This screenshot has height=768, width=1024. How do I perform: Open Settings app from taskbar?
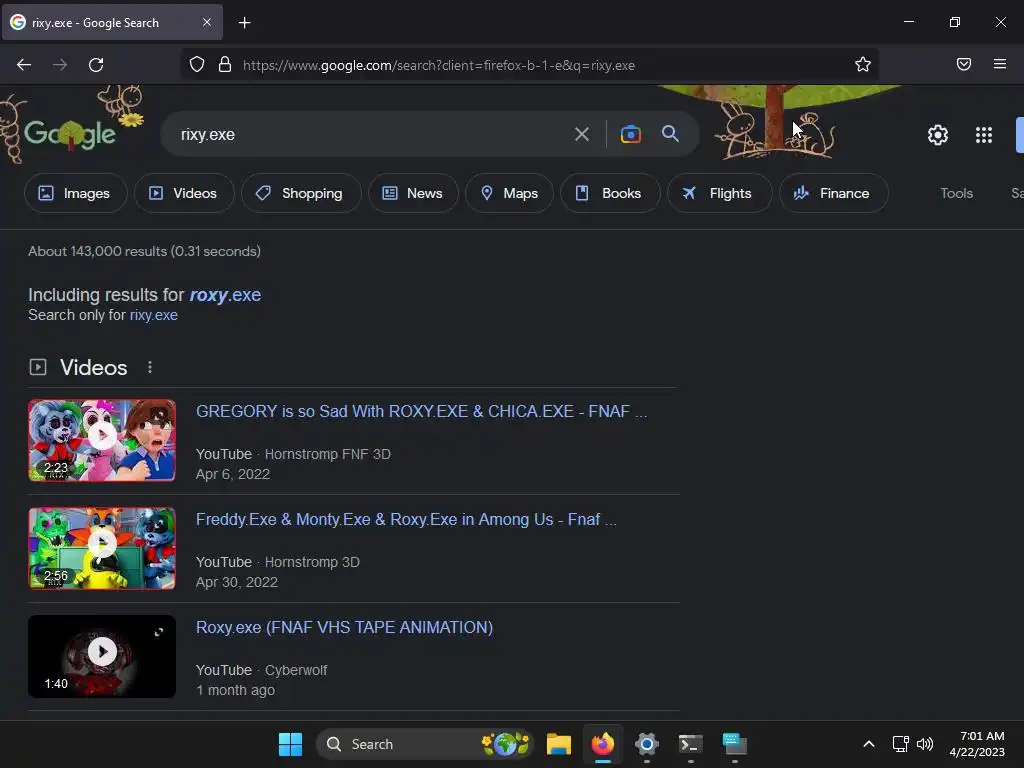[647, 744]
